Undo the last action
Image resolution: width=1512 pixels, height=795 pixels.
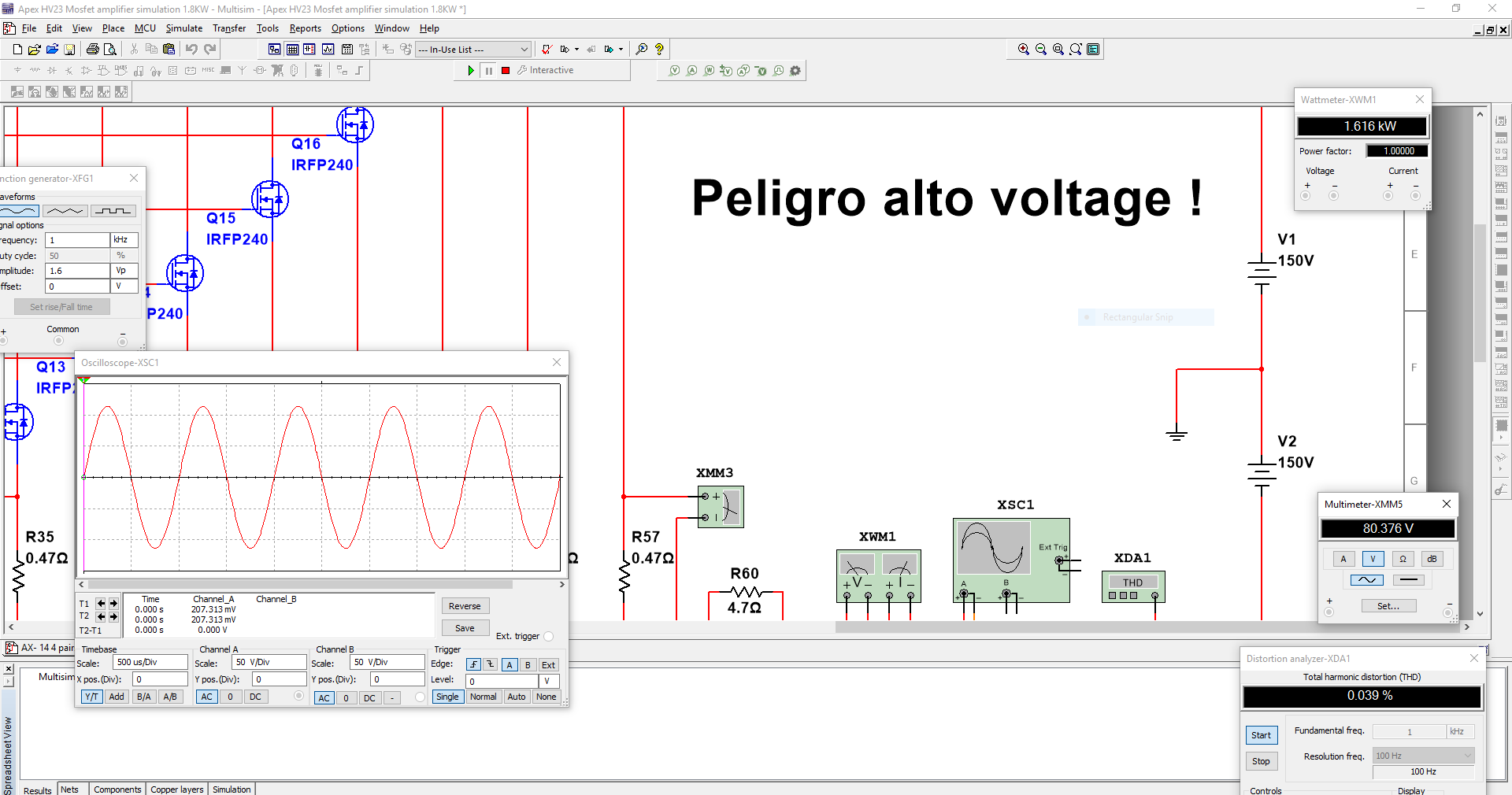pos(191,49)
